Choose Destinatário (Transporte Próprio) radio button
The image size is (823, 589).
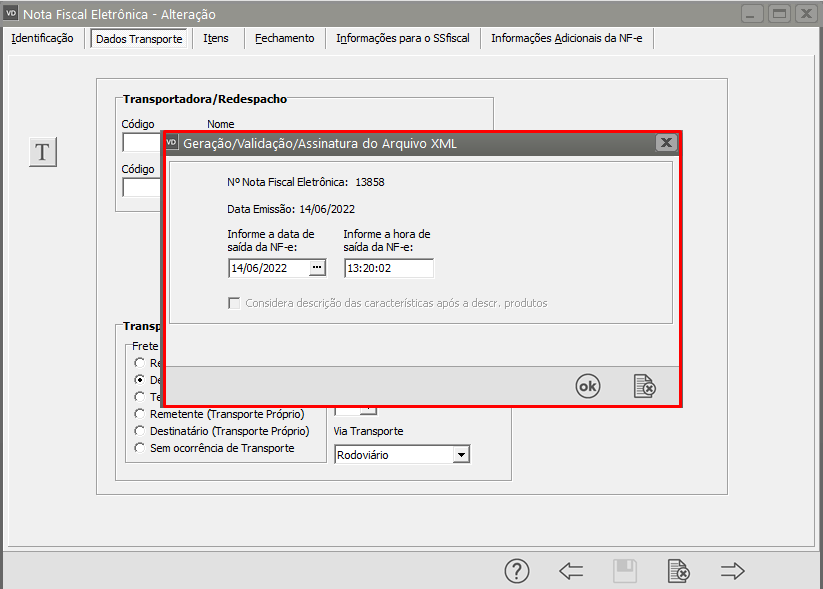(x=140, y=431)
